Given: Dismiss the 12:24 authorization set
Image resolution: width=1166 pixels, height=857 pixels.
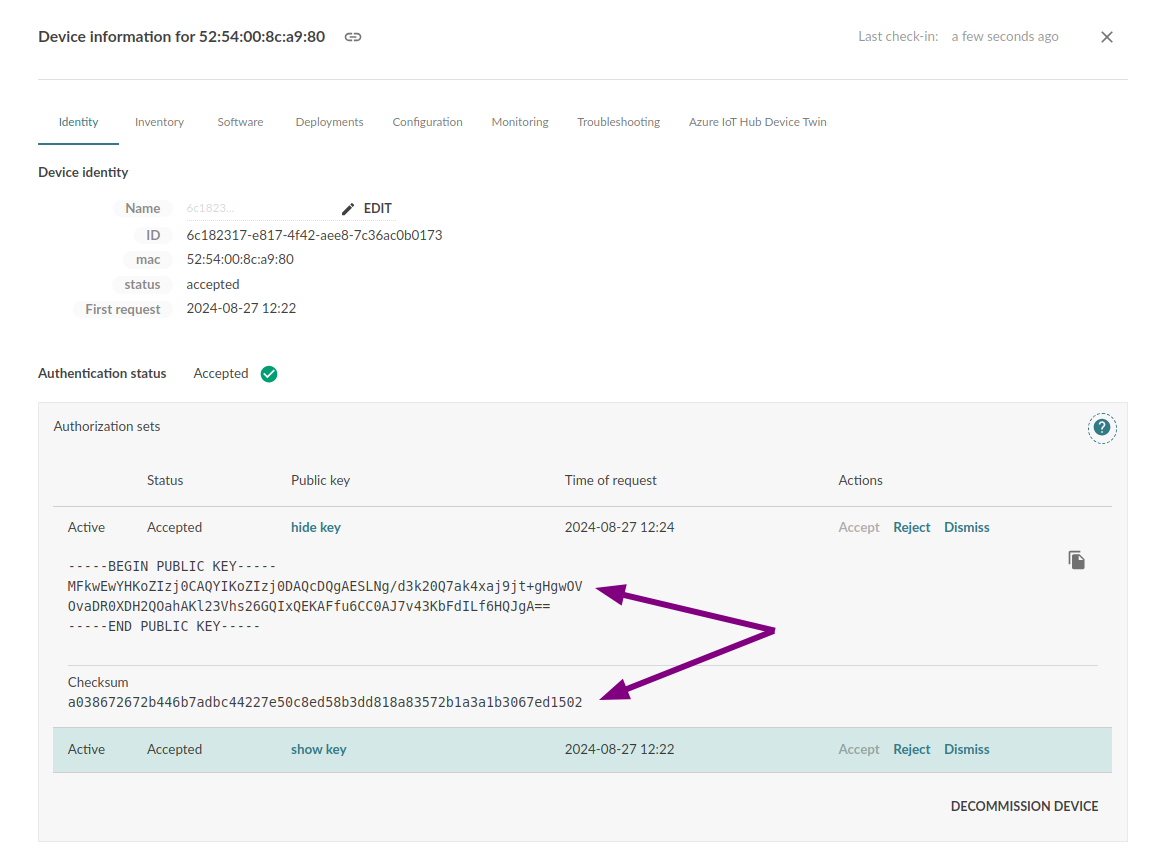Looking at the screenshot, I should click(966, 527).
